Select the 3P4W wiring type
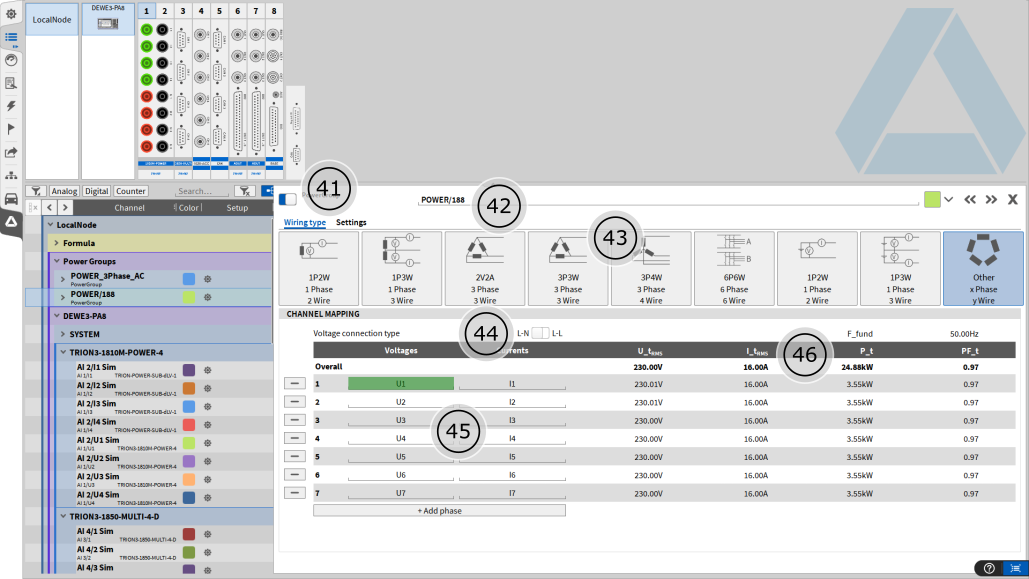The height and width of the screenshot is (579, 1029). pyautogui.click(x=651, y=268)
